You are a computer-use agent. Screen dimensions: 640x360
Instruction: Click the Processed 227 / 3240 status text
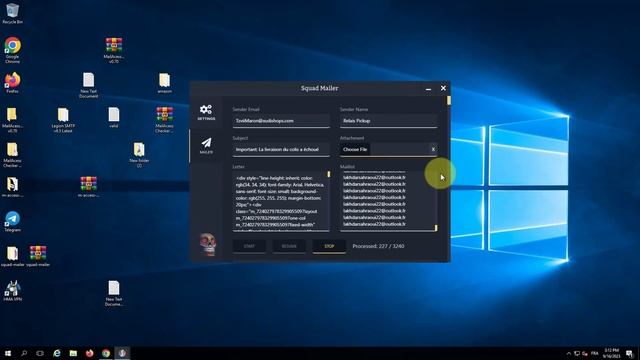point(378,246)
